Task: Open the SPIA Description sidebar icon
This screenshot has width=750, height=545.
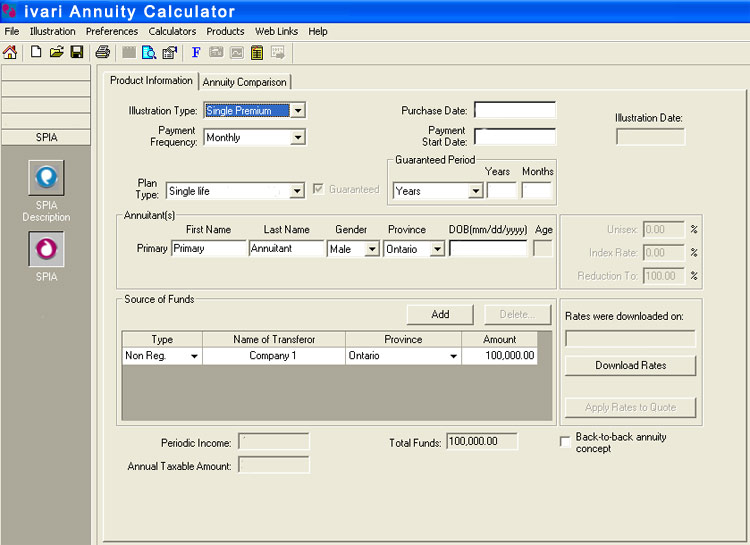Action: (x=46, y=178)
